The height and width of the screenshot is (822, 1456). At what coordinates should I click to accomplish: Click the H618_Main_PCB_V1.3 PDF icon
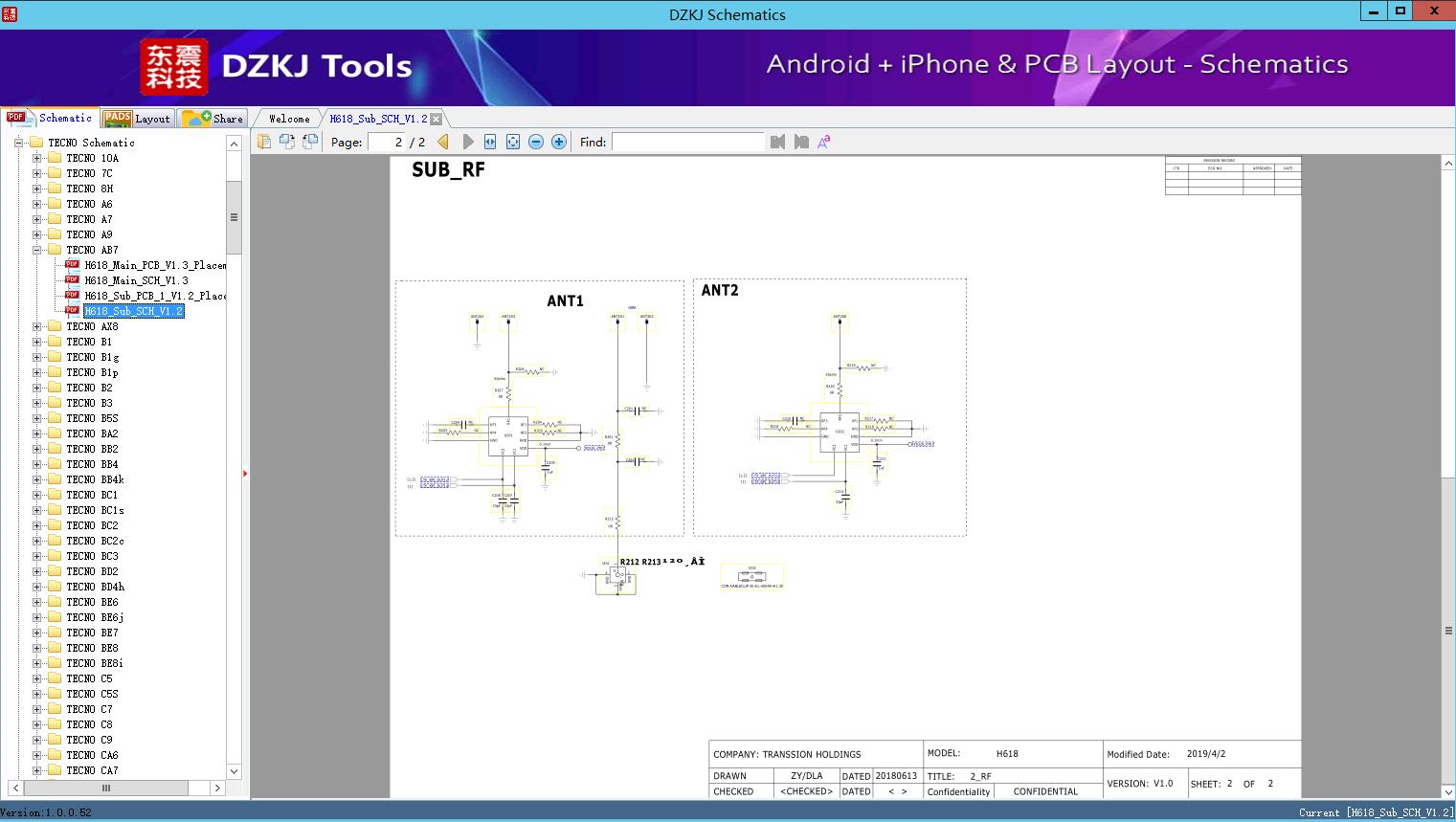72,265
